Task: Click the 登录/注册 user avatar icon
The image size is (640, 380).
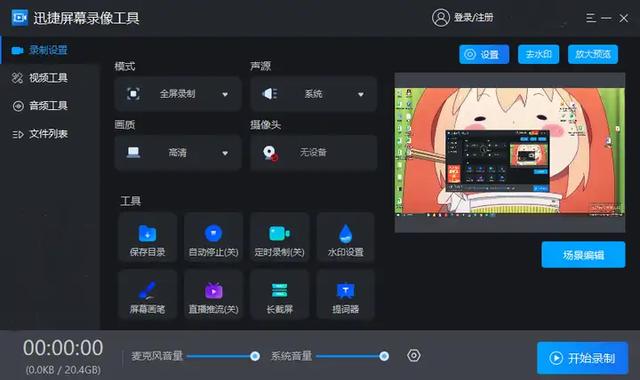Action: [x=440, y=18]
